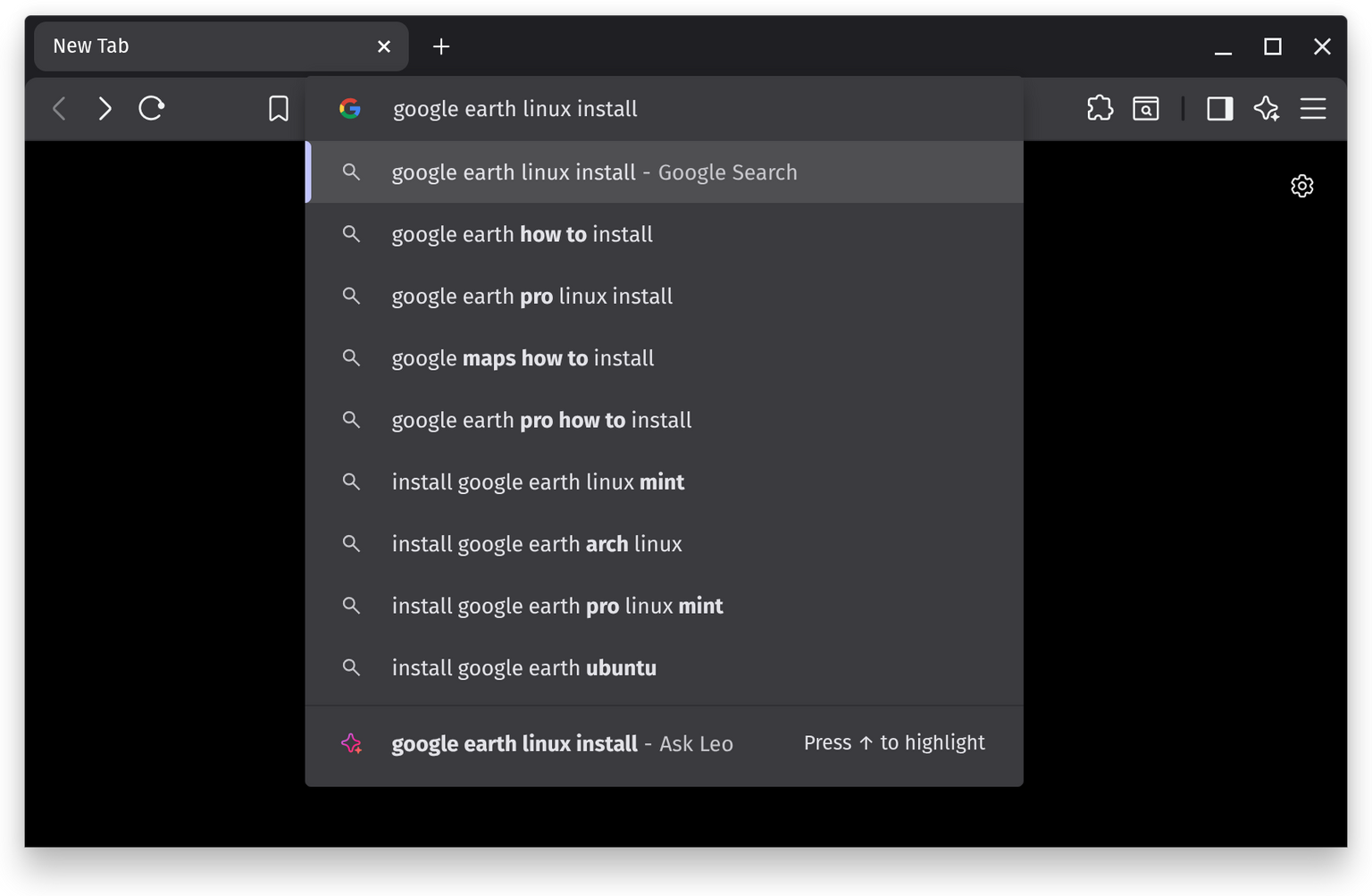This screenshot has height=896, width=1372.
Task: Click the Google logo in the address bar
Action: click(351, 108)
